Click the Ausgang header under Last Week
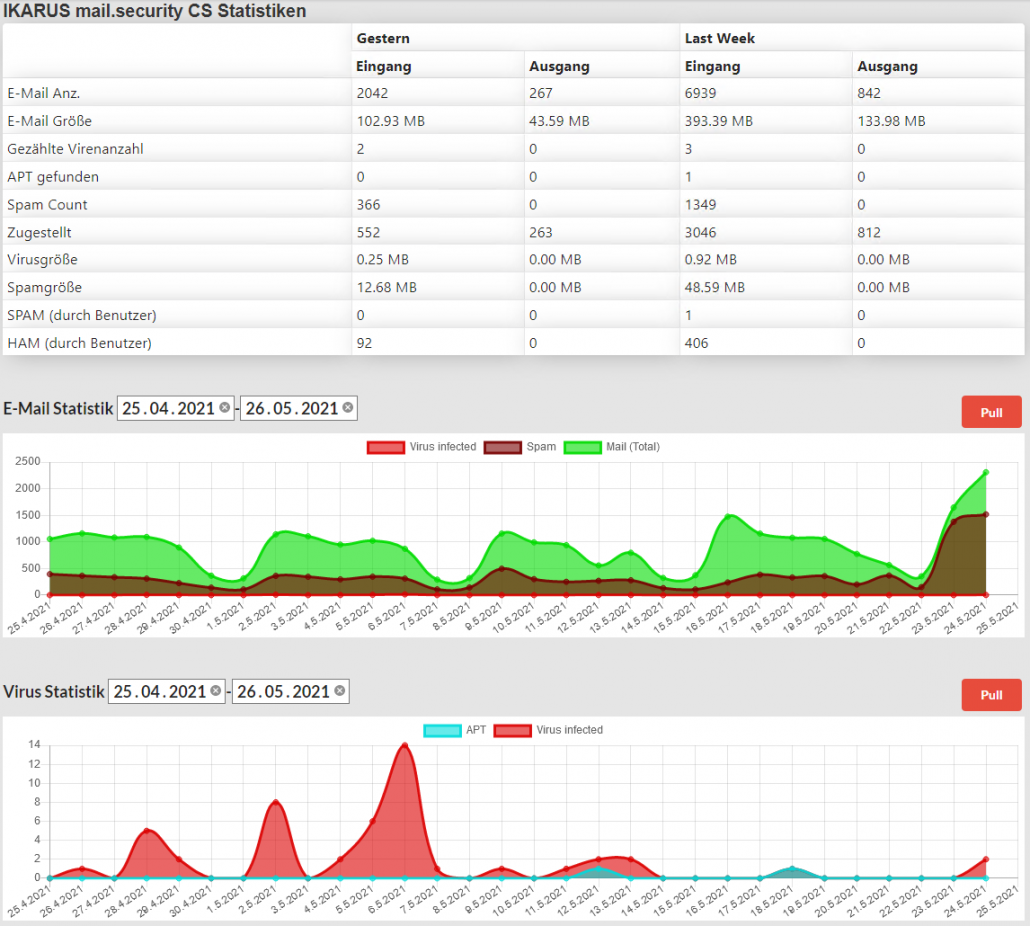The width and height of the screenshot is (1030, 926). point(887,66)
